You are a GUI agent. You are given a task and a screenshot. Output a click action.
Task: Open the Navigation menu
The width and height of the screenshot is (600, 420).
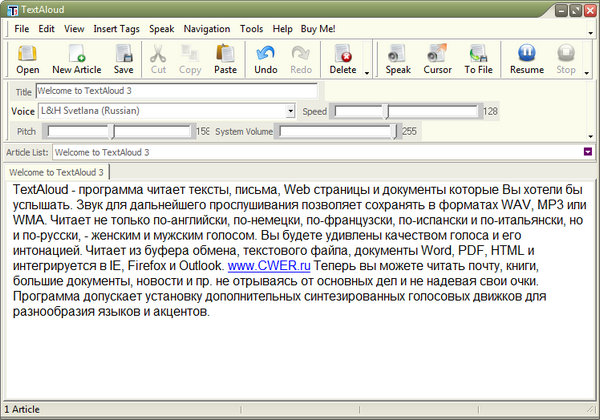[206, 30]
